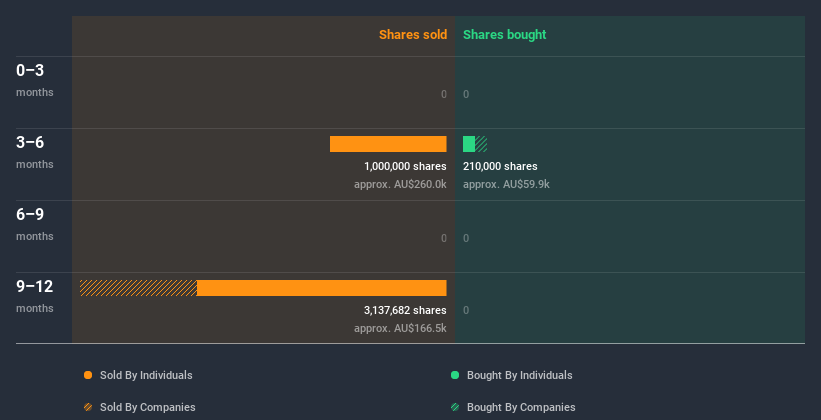Click the 6–9 months row label

click(35, 224)
